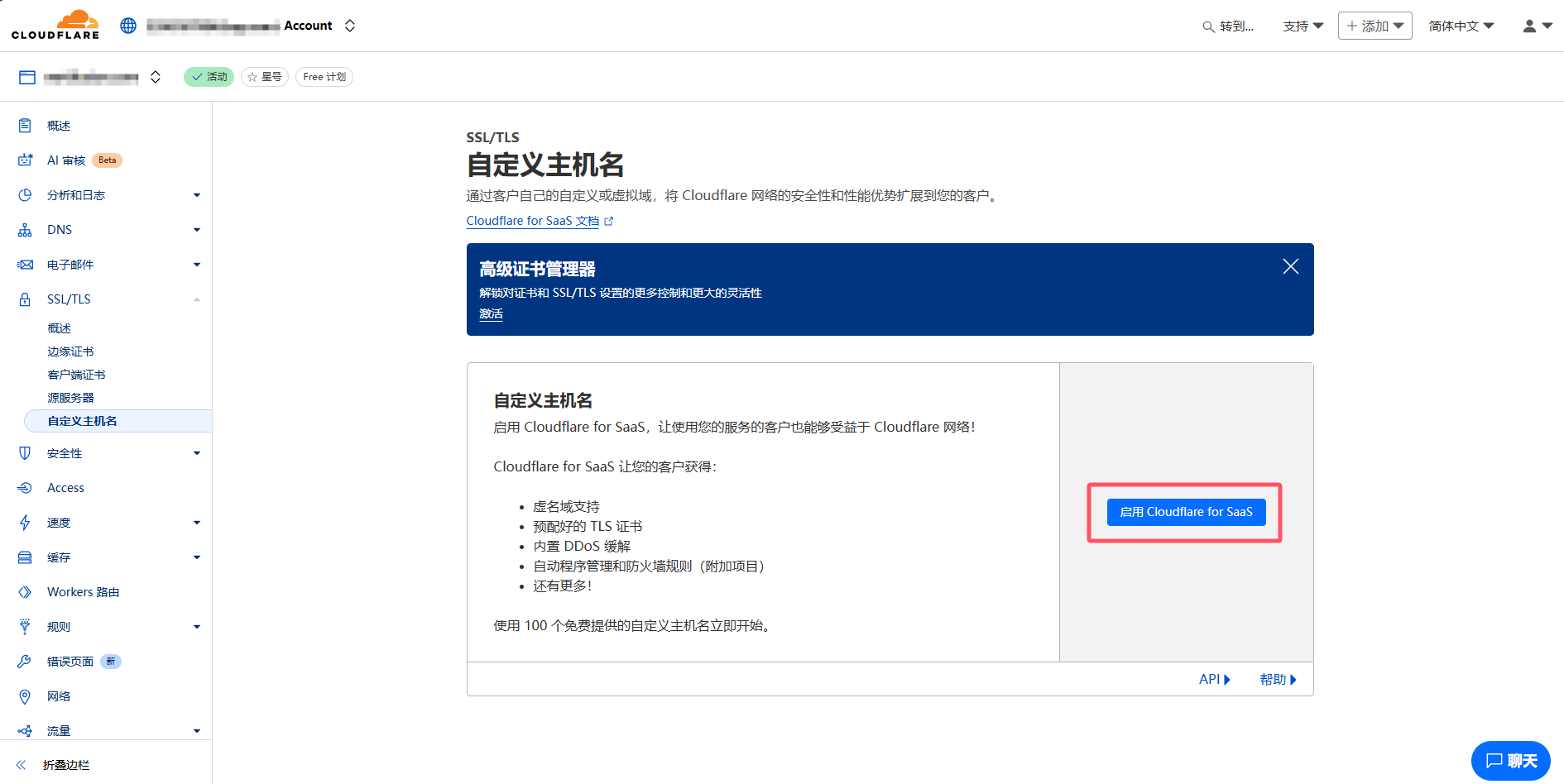Expand the API link in card footer
The width and height of the screenshot is (1564, 784).
[1215, 679]
